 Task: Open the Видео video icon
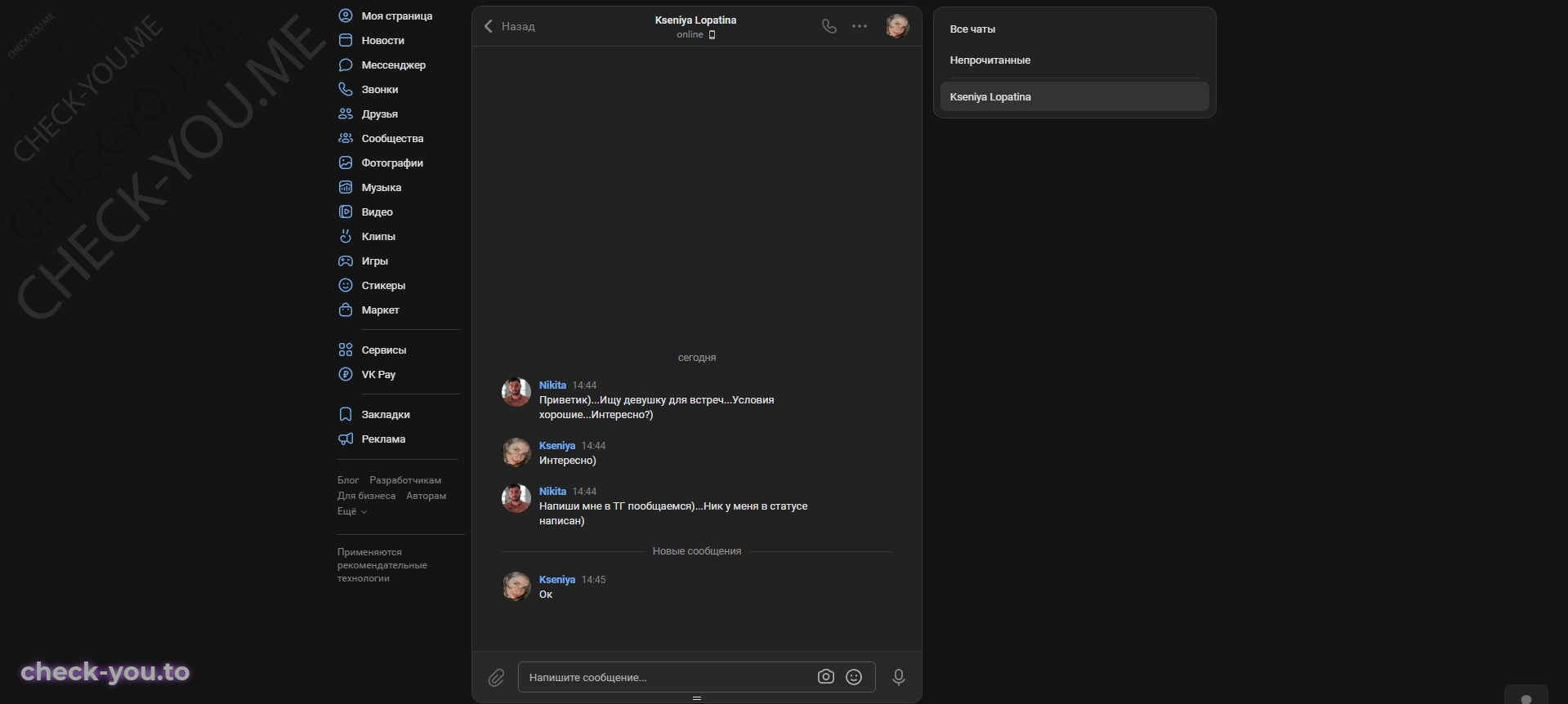click(x=346, y=212)
